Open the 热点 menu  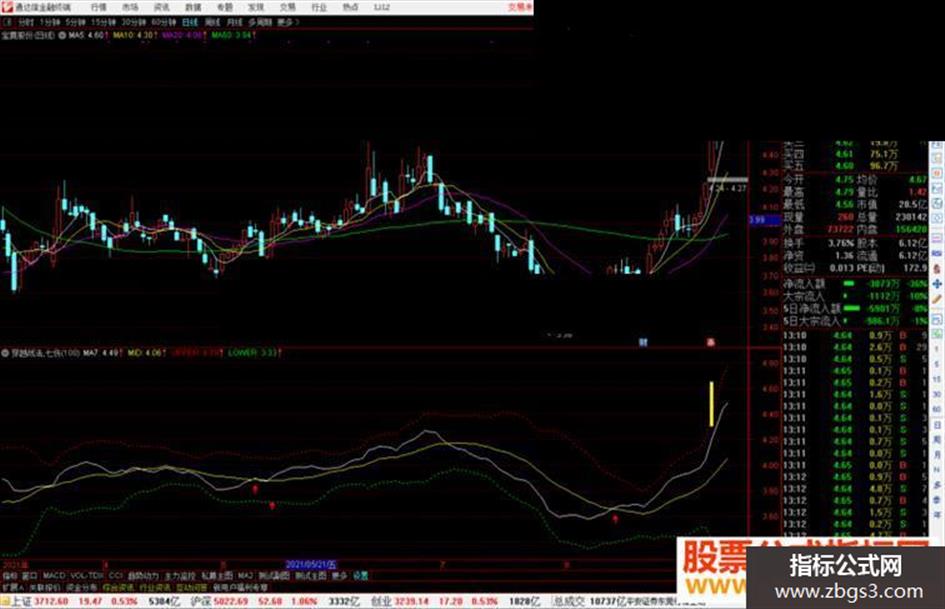click(x=350, y=7)
